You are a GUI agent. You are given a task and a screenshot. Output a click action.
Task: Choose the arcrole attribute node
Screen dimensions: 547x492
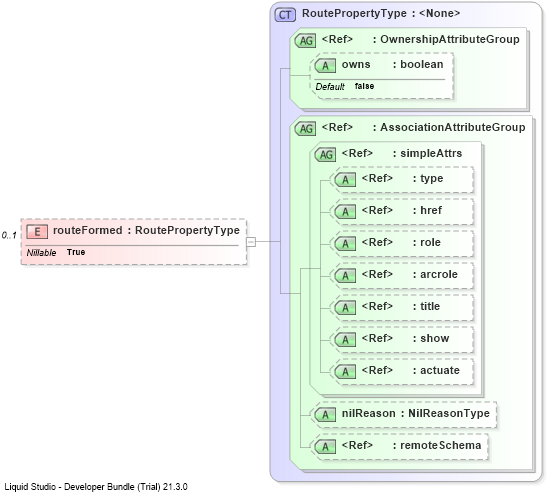402,275
